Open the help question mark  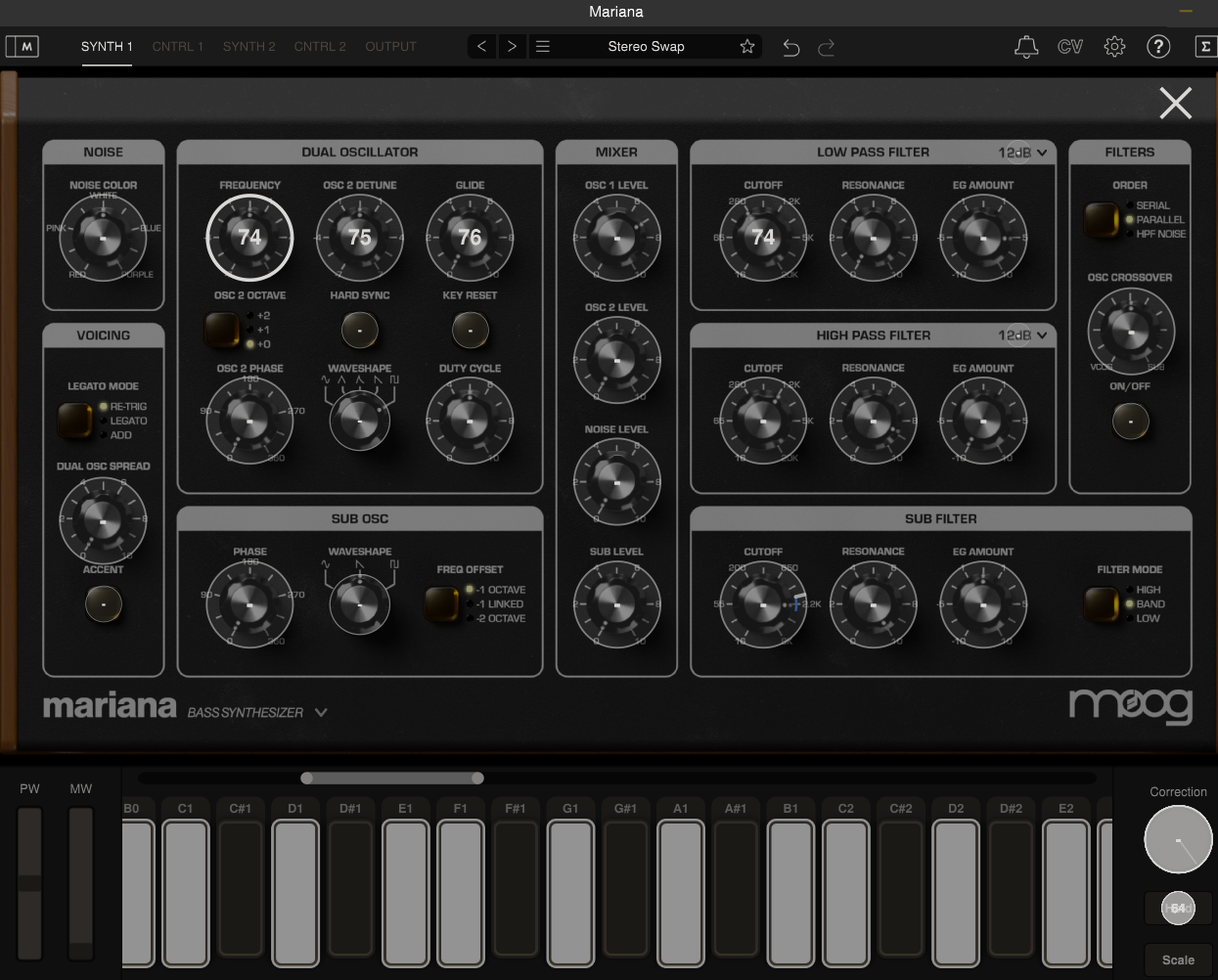(1158, 46)
